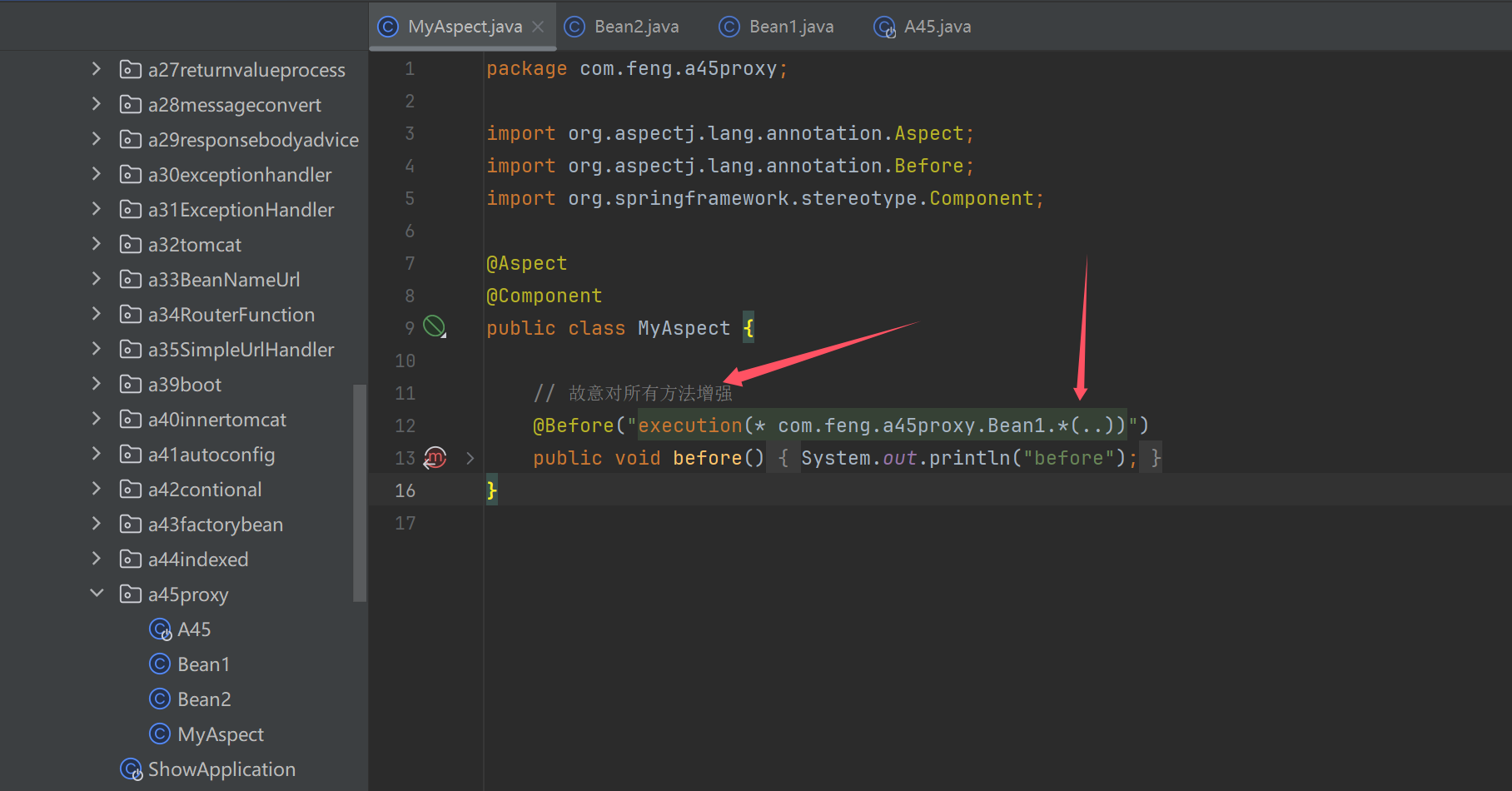1512x791 pixels.
Task: Click the a42contional package folder icon
Action: (x=131, y=489)
